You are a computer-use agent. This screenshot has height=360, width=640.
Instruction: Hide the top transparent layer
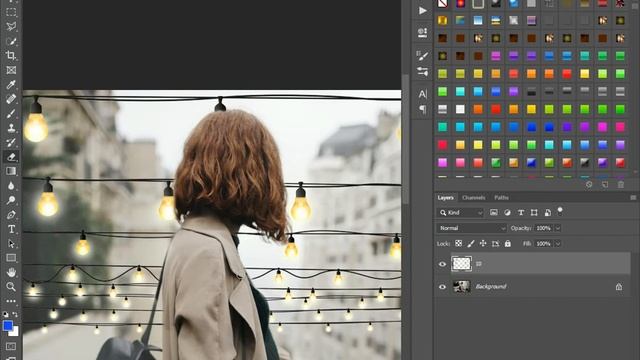coord(442,264)
